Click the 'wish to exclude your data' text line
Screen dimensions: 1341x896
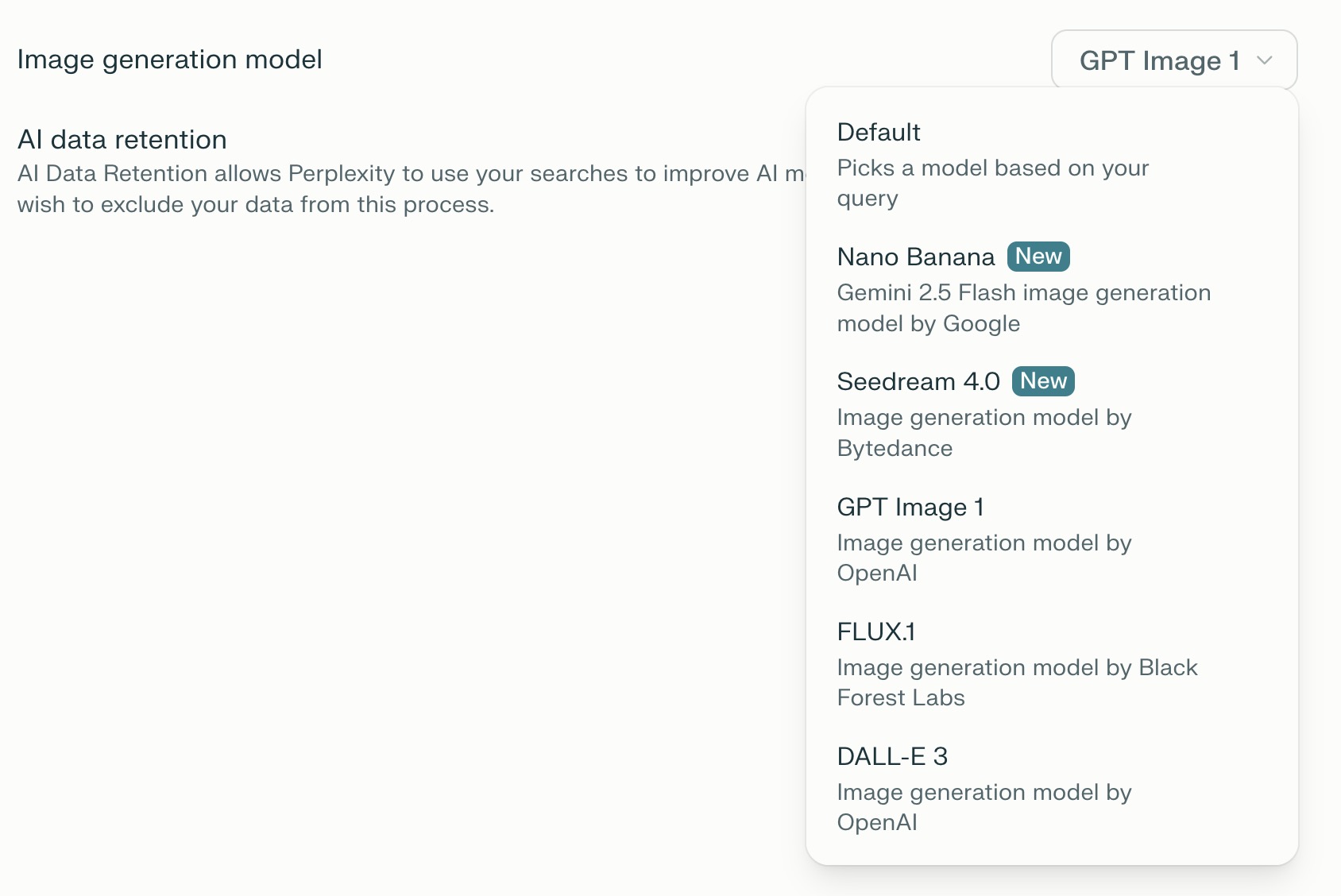pyautogui.click(x=255, y=205)
